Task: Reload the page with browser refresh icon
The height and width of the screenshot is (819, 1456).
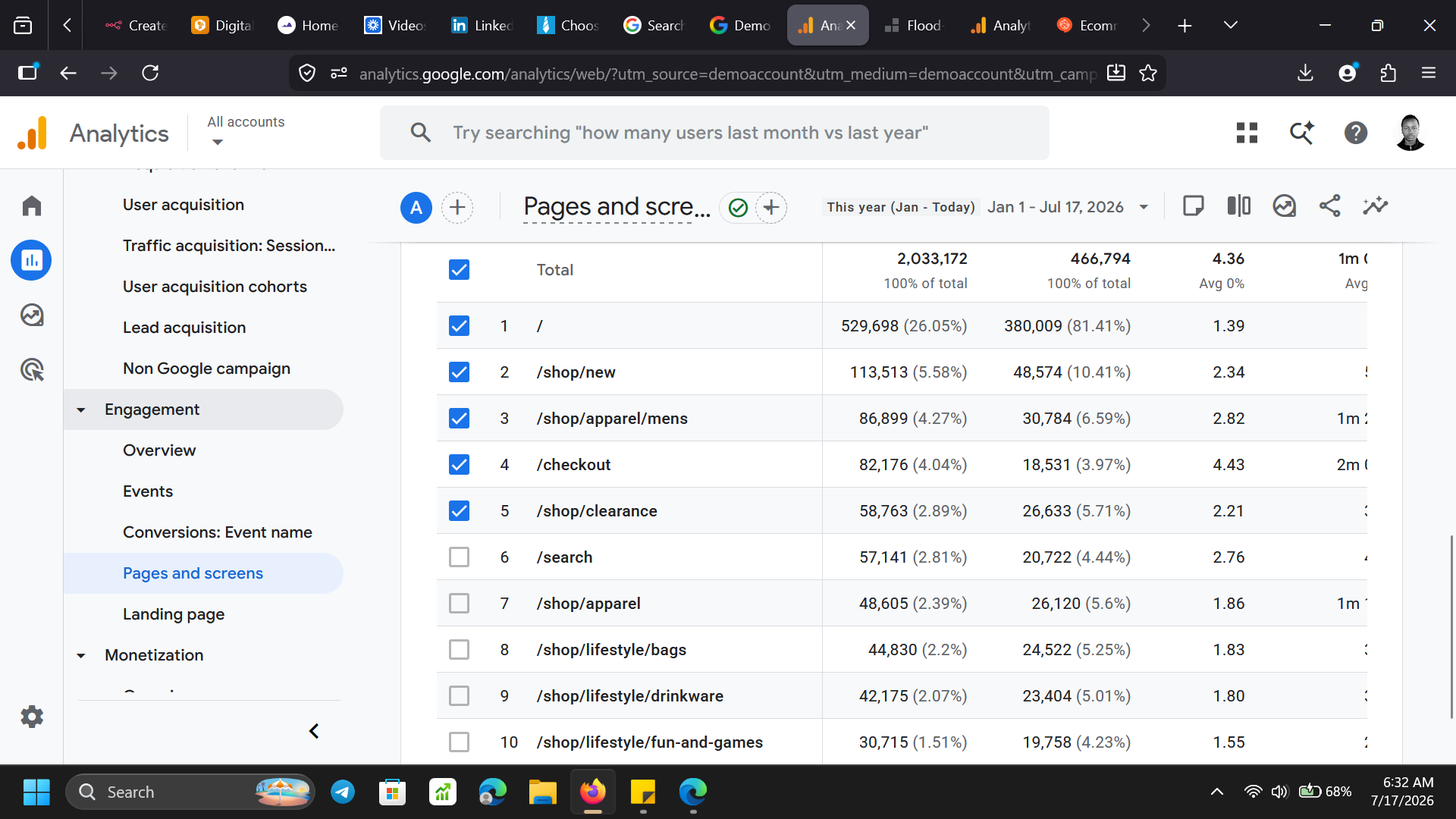Action: tap(150, 73)
